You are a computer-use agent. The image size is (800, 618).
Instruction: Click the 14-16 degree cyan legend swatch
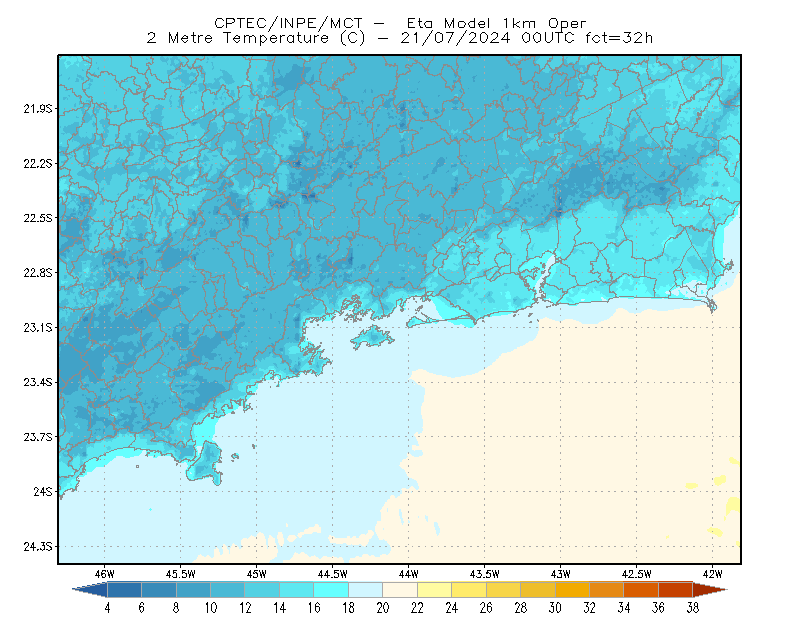pyautogui.click(x=296, y=590)
